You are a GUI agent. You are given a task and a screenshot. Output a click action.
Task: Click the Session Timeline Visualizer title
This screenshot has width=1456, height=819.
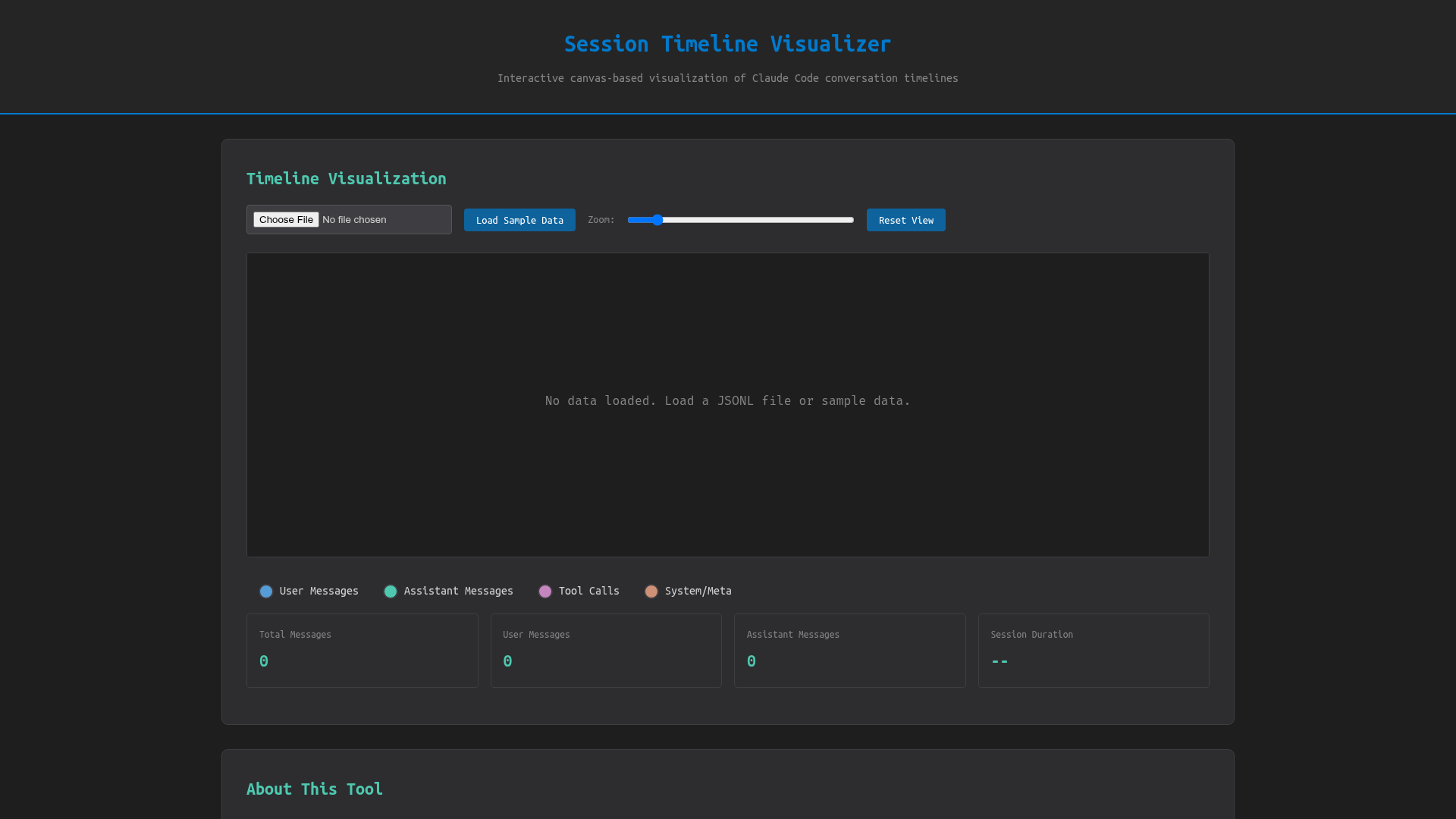click(727, 44)
